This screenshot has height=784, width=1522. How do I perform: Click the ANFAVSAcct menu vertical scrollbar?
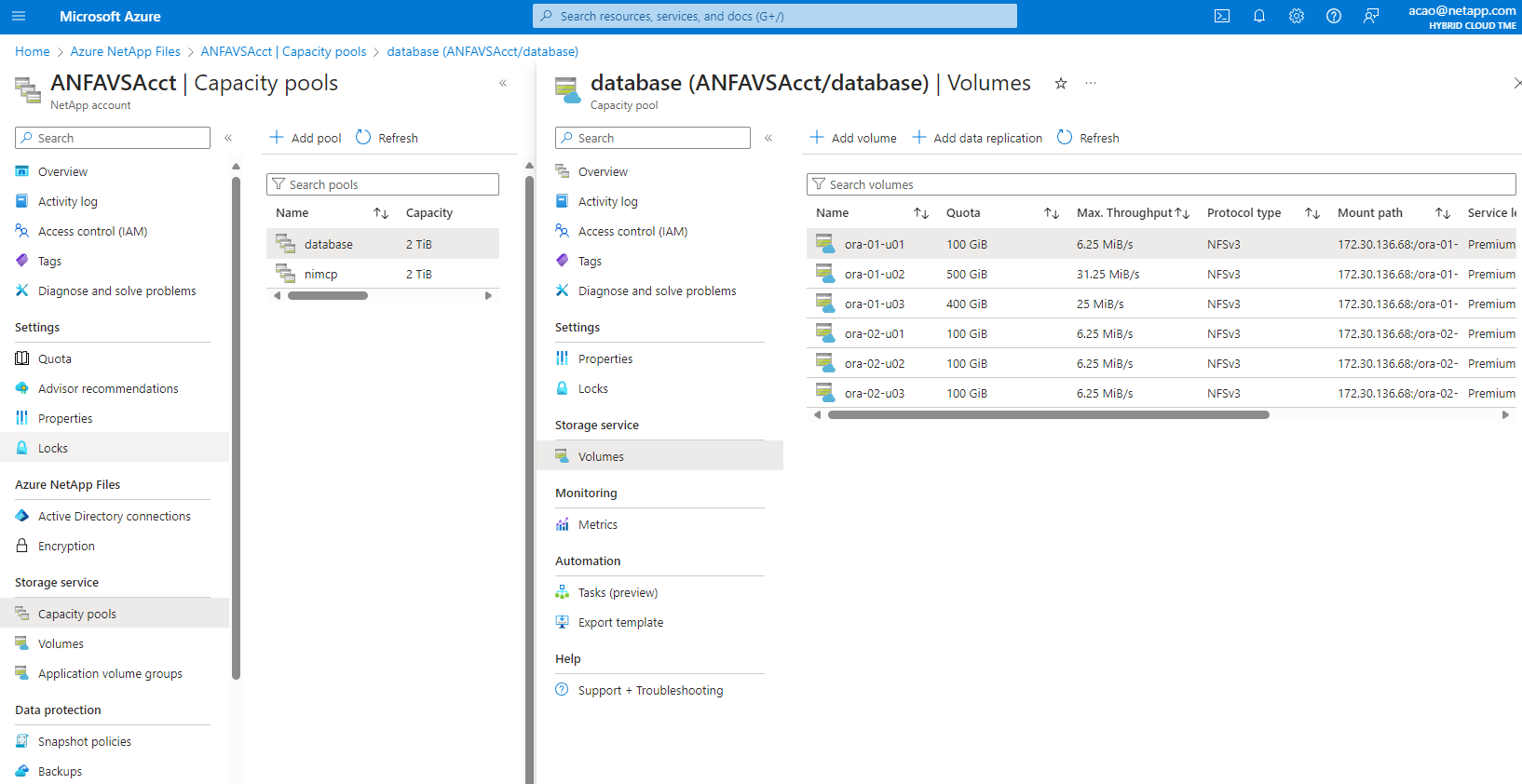click(237, 428)
